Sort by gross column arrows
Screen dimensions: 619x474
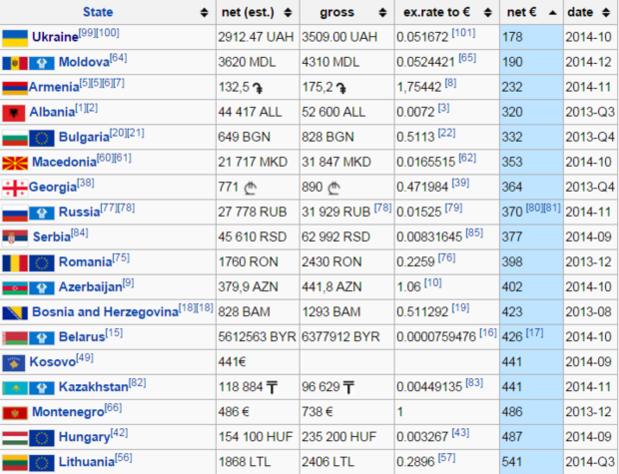coord(382,12)
